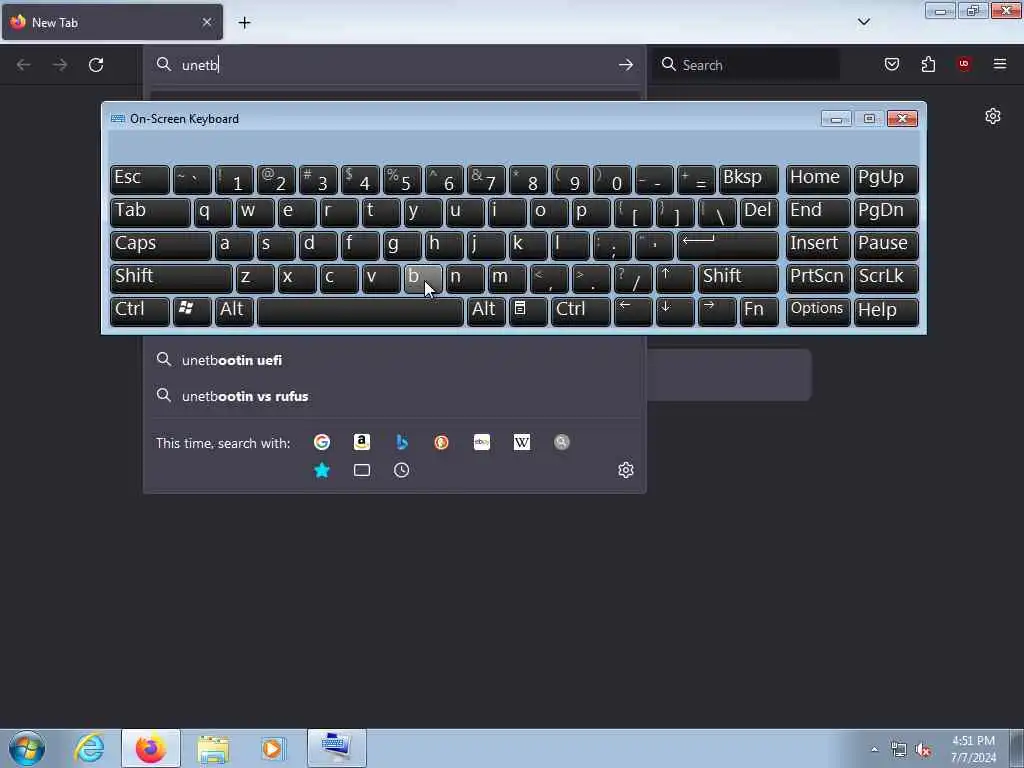
Task: Toggle Windows logo key
Action: click(x=191, y=311)
